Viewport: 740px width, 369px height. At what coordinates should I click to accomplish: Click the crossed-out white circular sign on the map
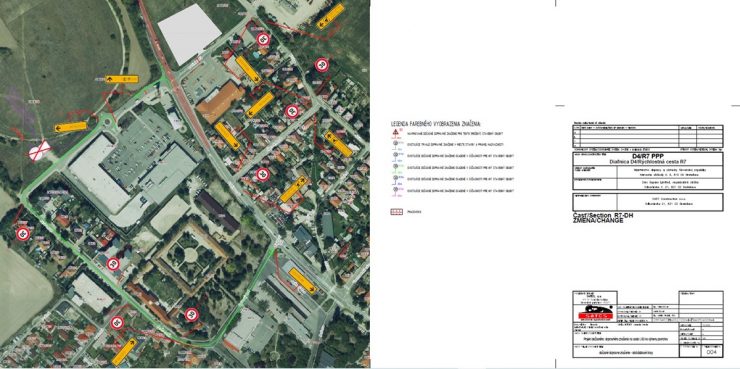coord(39,150)
